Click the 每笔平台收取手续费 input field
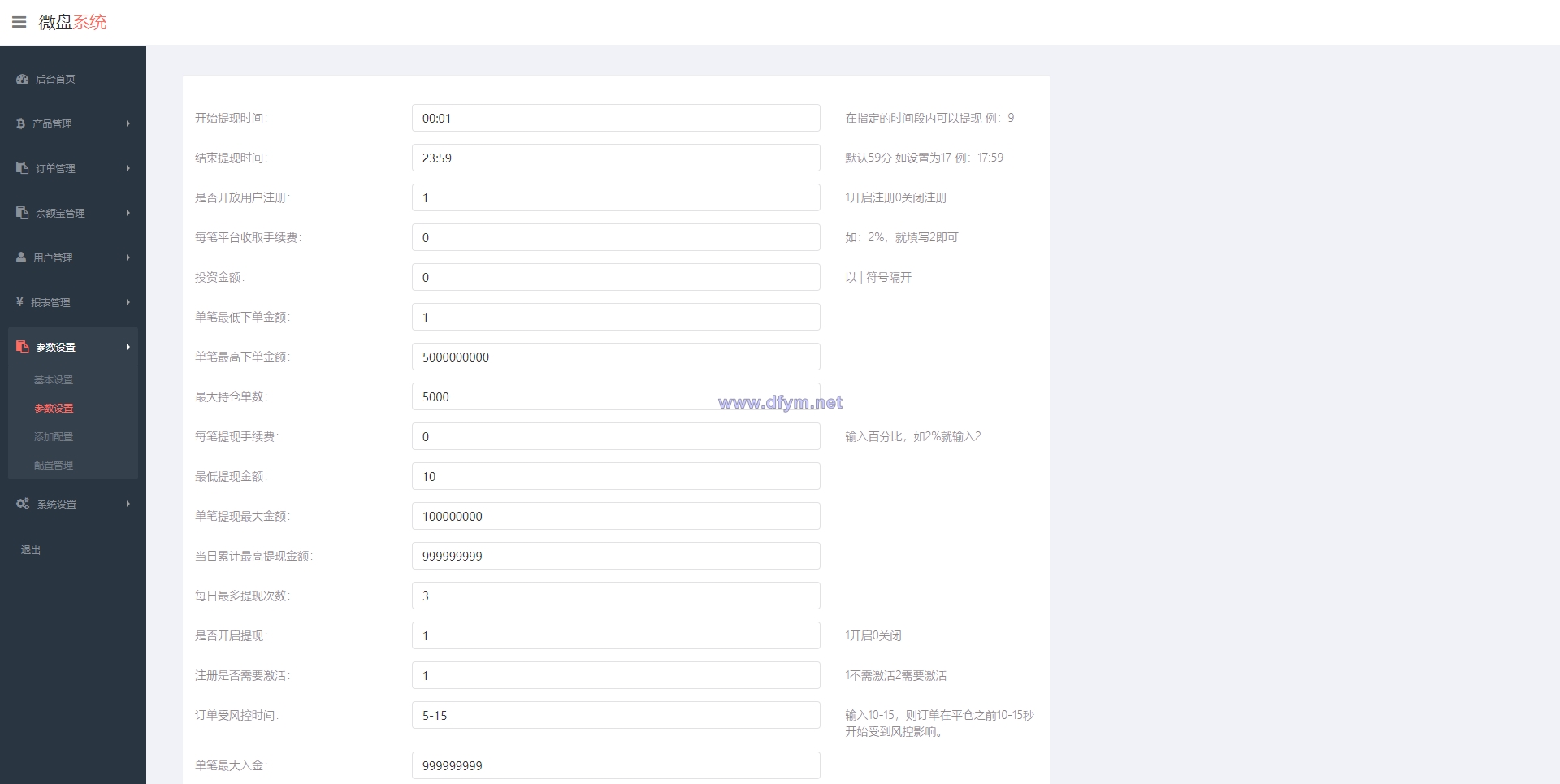Screen dimensions: 1560x784 click(x=616, y=237)
